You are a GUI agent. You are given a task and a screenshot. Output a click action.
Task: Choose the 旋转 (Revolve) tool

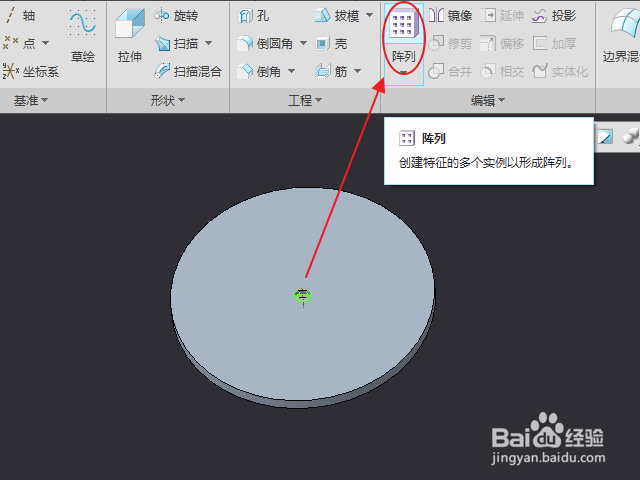click(176, 16)
